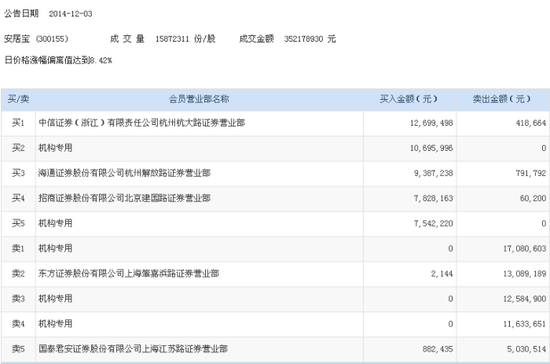Viewport: 550px width, 364px height.
Task: Click the buy amount 12,699,498
Action: (431, 123)
